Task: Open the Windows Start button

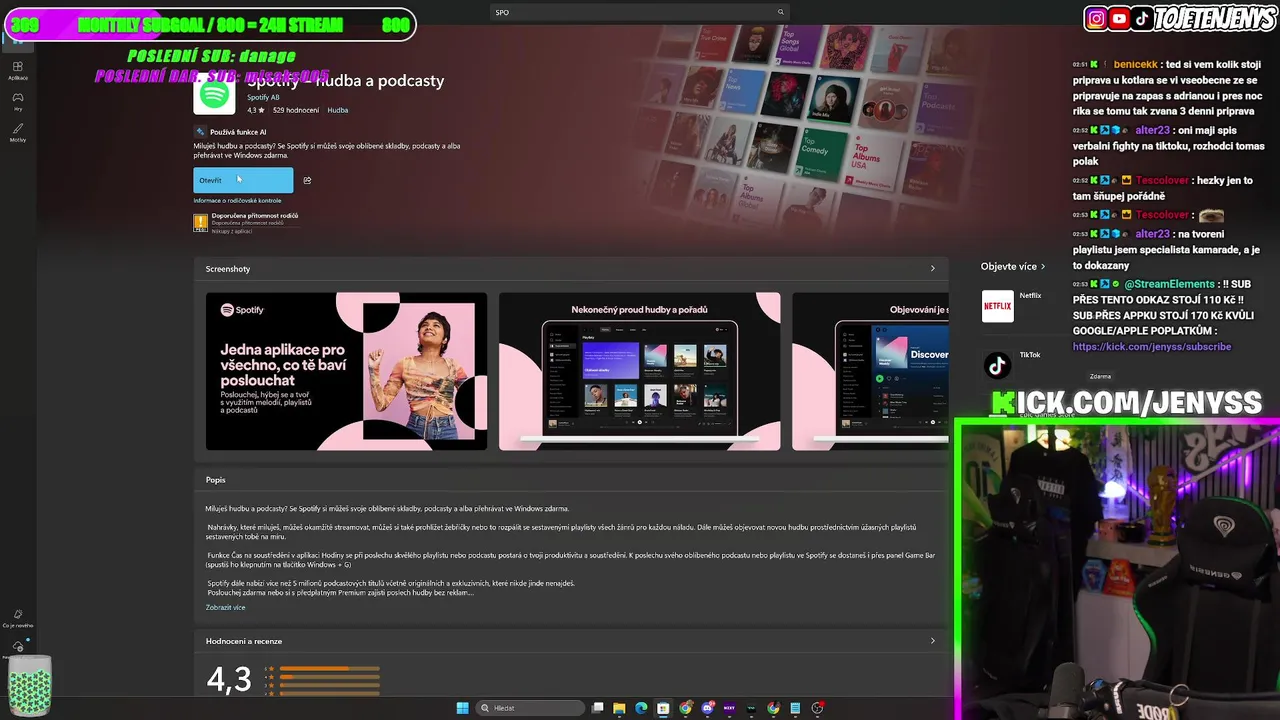Action: 462,708
